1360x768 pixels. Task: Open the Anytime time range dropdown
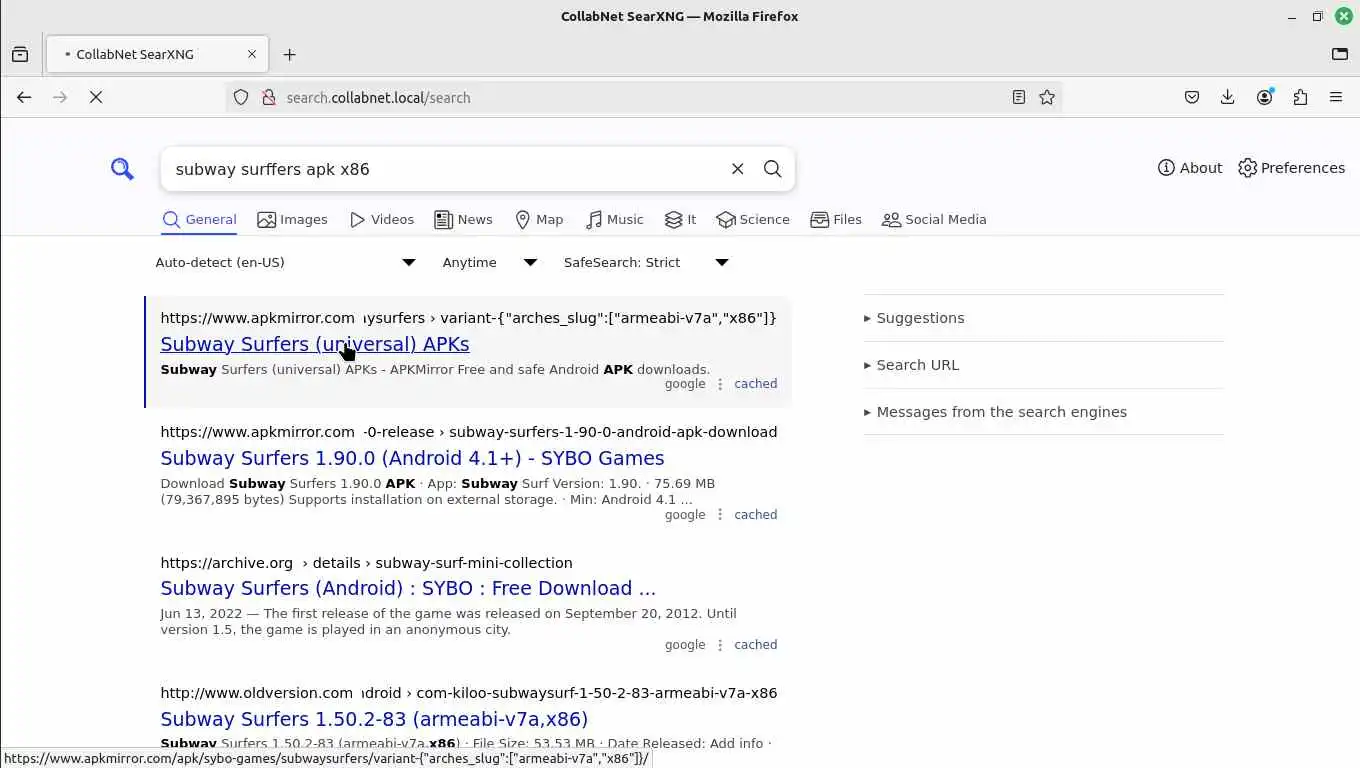[489, 262]
